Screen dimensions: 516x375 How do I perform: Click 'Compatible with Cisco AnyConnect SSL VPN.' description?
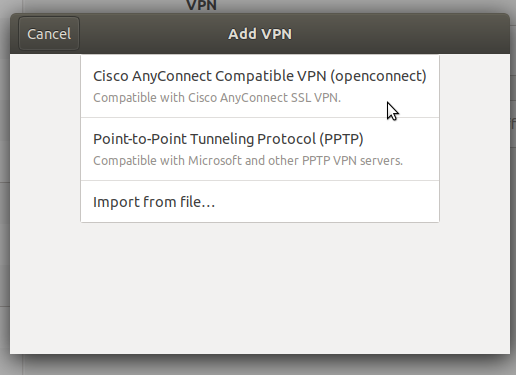coord(217,98)
